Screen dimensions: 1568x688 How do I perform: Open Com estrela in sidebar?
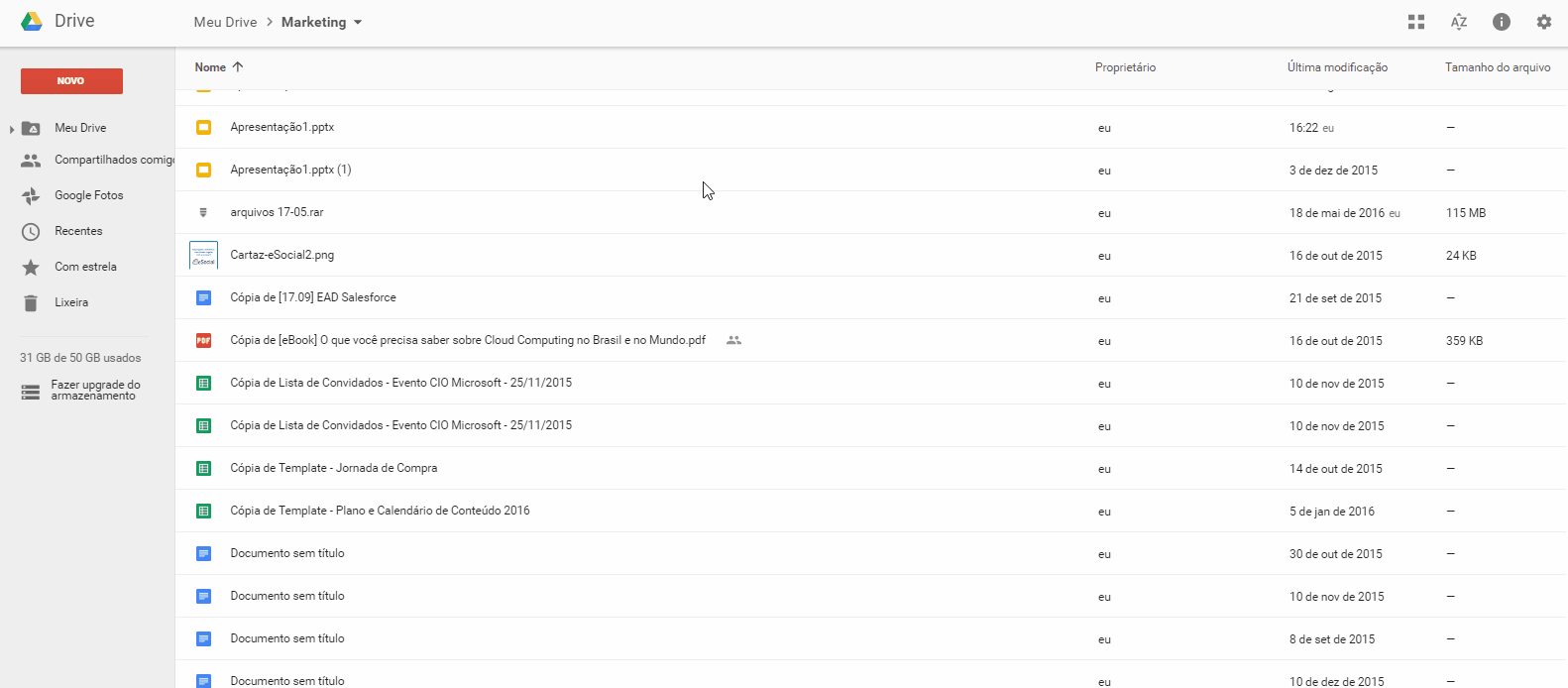tap(85, 267)
